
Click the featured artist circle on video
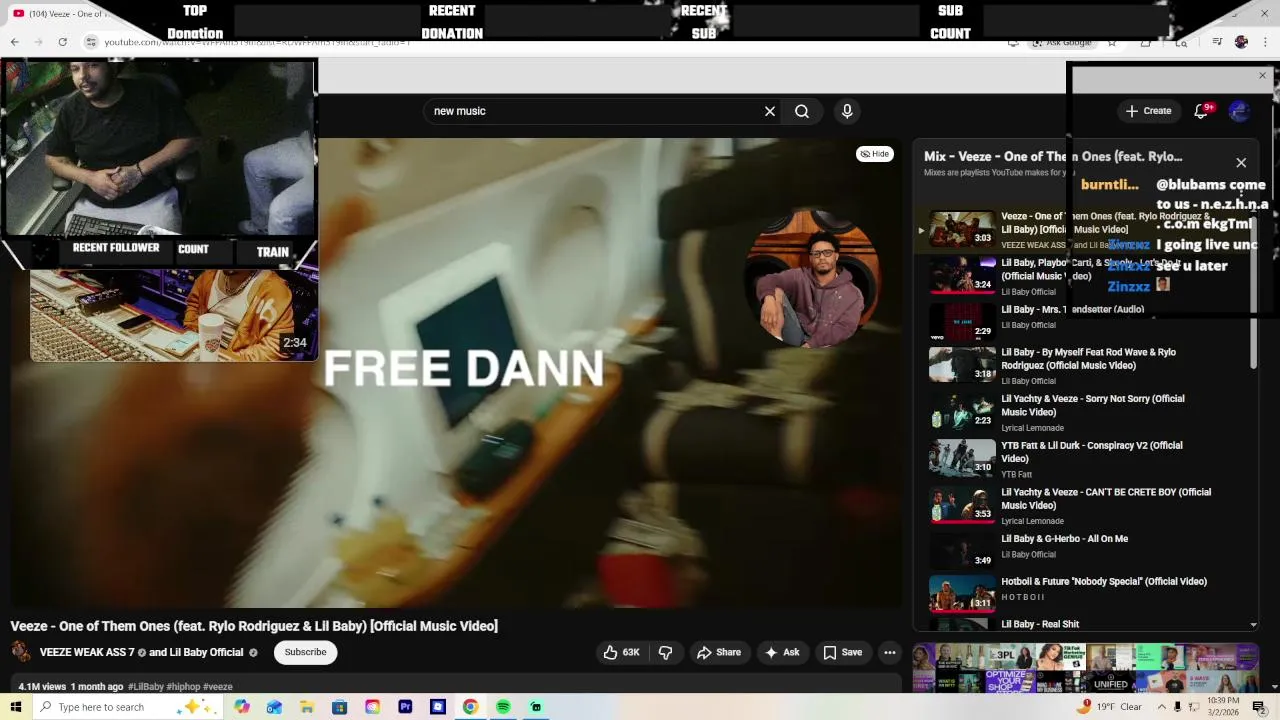click(812, 278)
